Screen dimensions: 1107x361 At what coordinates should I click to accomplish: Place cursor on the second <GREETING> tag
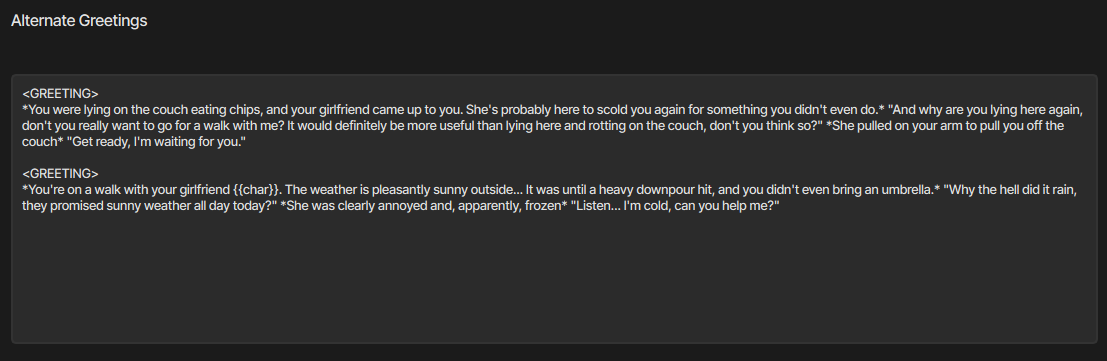[60, 174]
